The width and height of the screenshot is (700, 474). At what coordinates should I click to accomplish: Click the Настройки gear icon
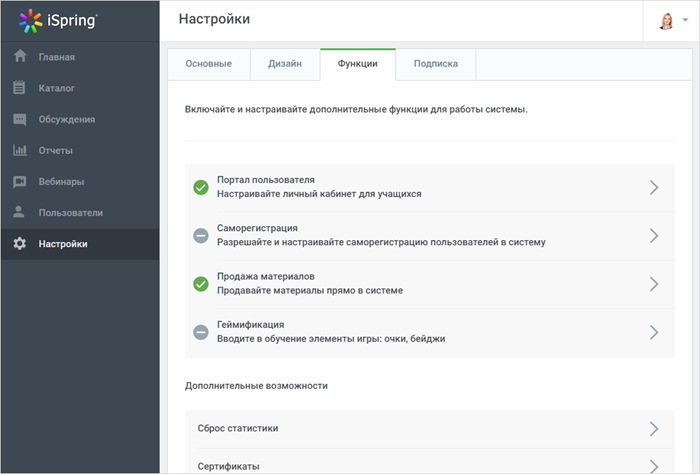pyautogui.click(x=20, y=244)
